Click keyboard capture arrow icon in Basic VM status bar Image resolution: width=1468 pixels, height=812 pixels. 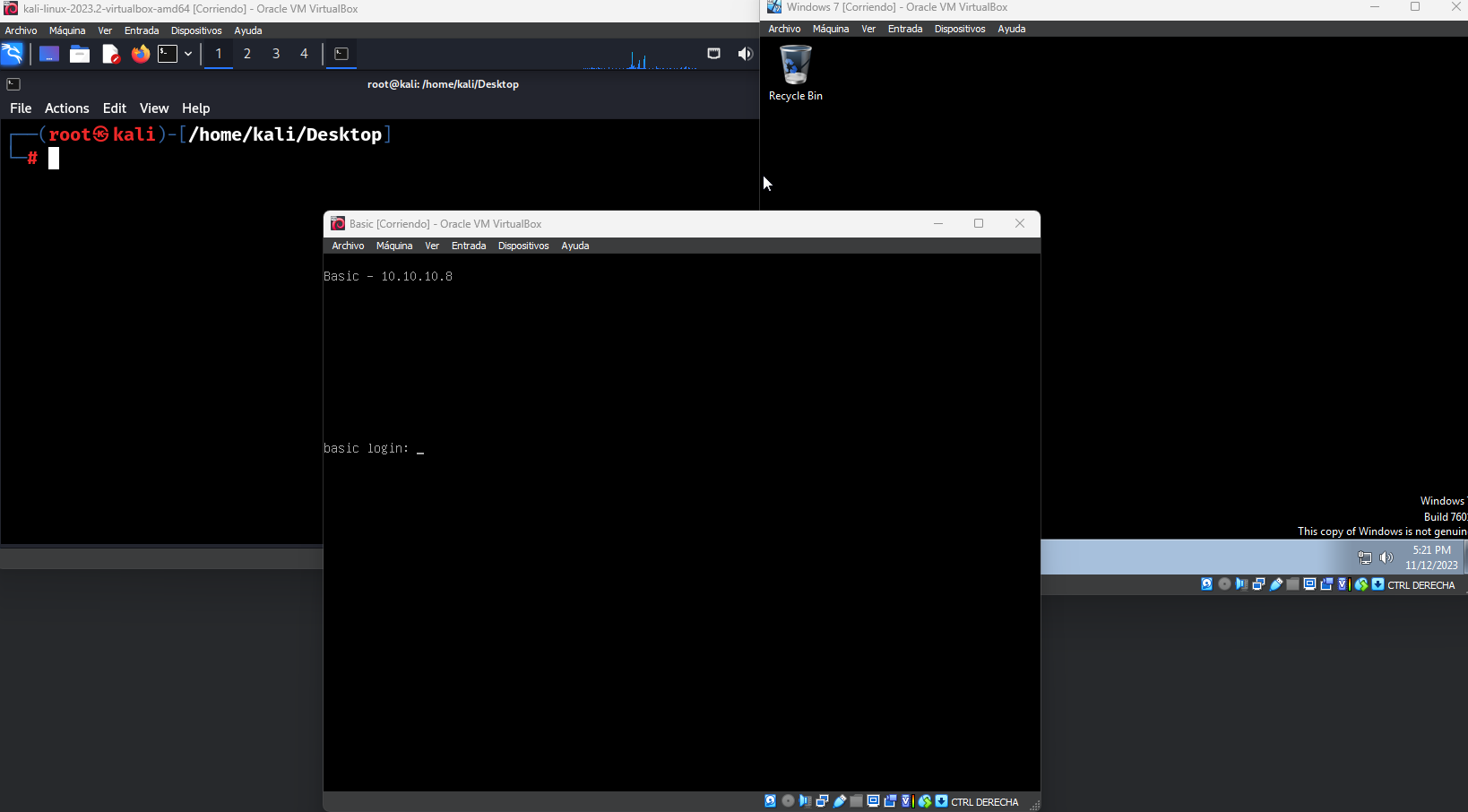point(941,801)
